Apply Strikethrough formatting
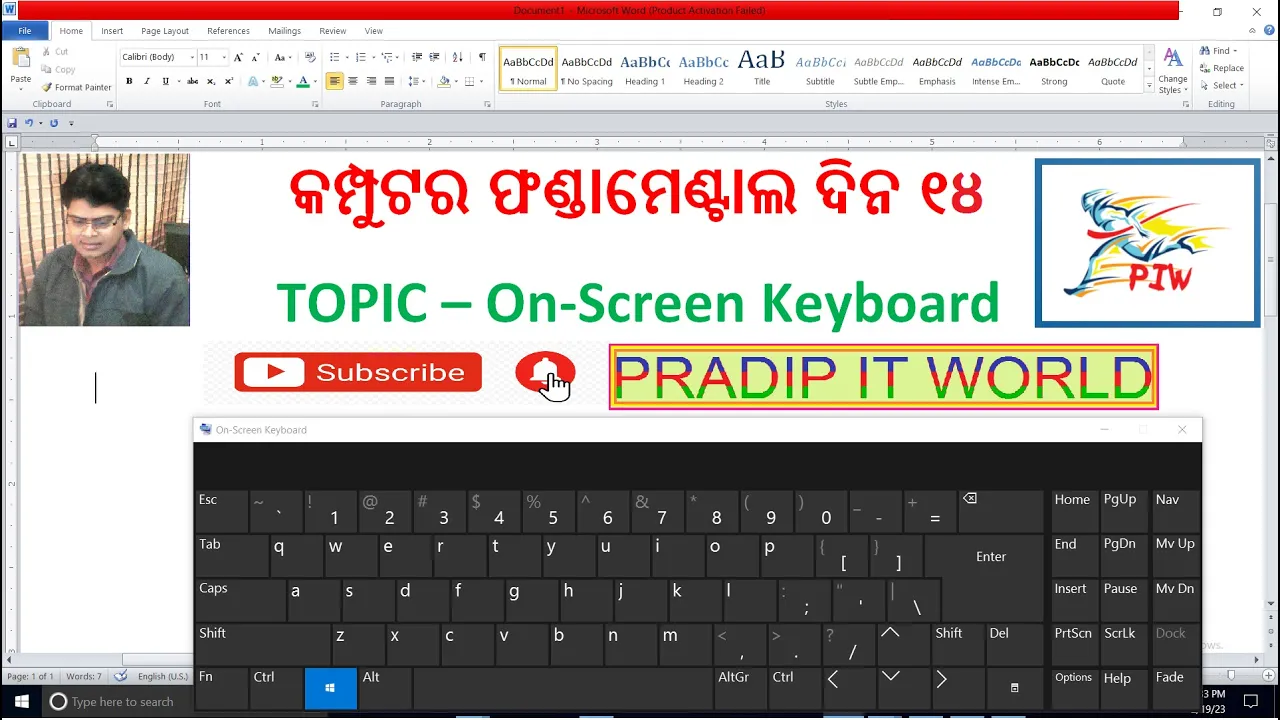Screen dimensions: 1280x720 192,81
